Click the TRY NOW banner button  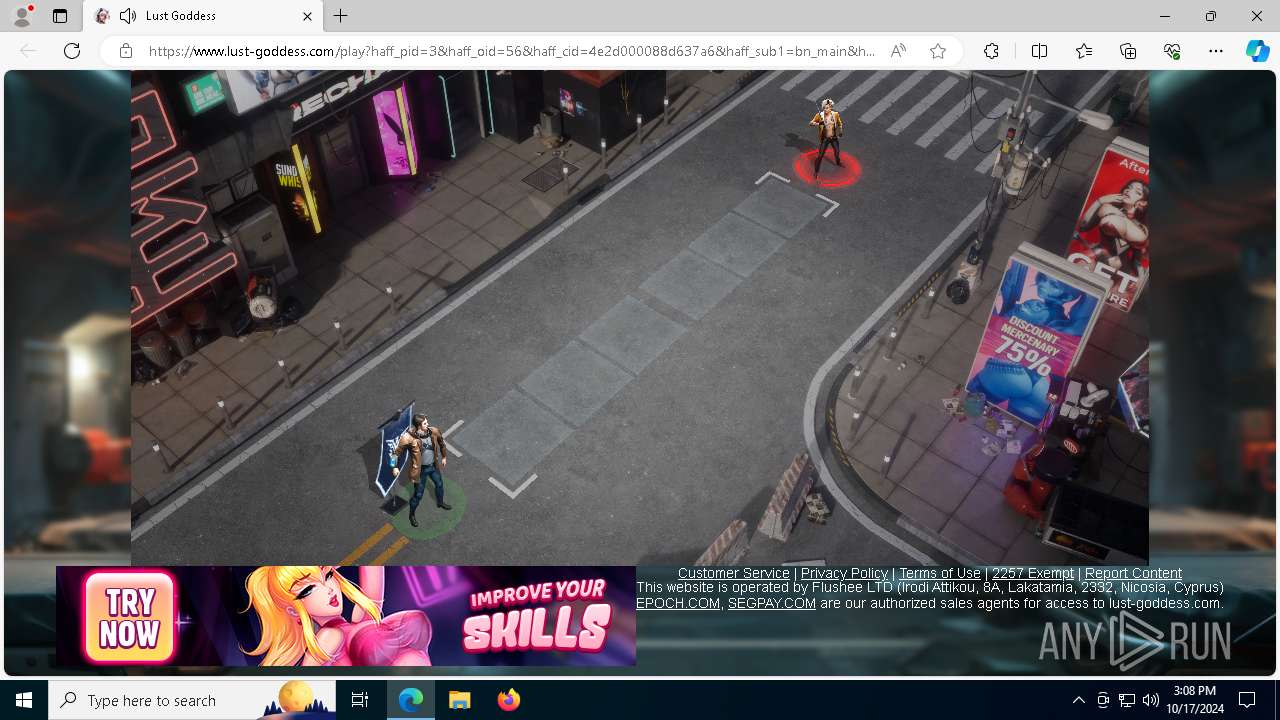(129, 617)
